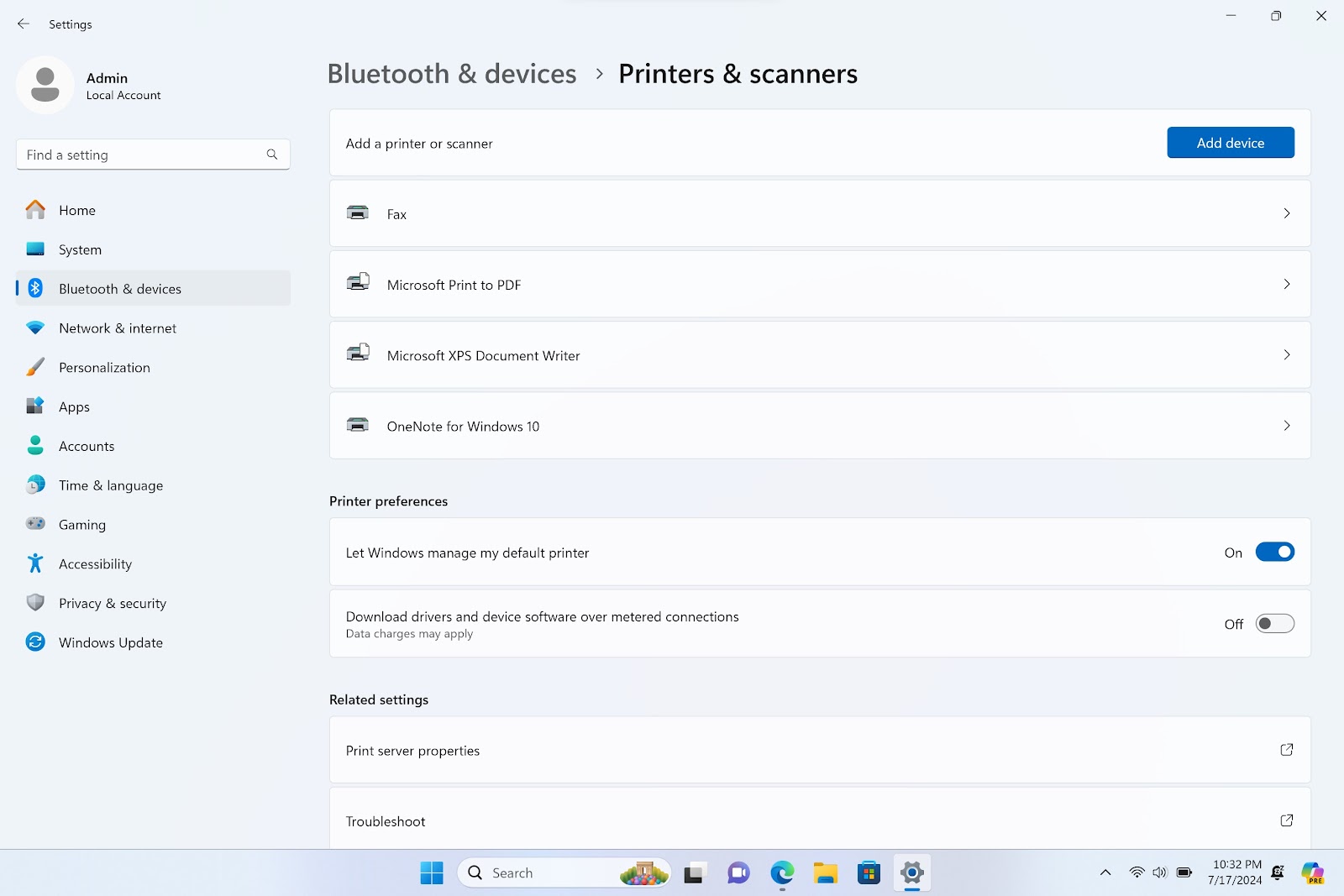Enable driver downloads over metered connections
The height and width of the screenshot is (896, 1344).
[1274, 623]
